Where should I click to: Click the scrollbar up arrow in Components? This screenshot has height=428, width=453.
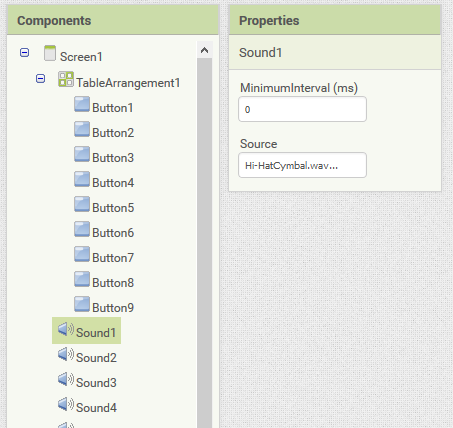pyautogui.click(x=204, y=50)
